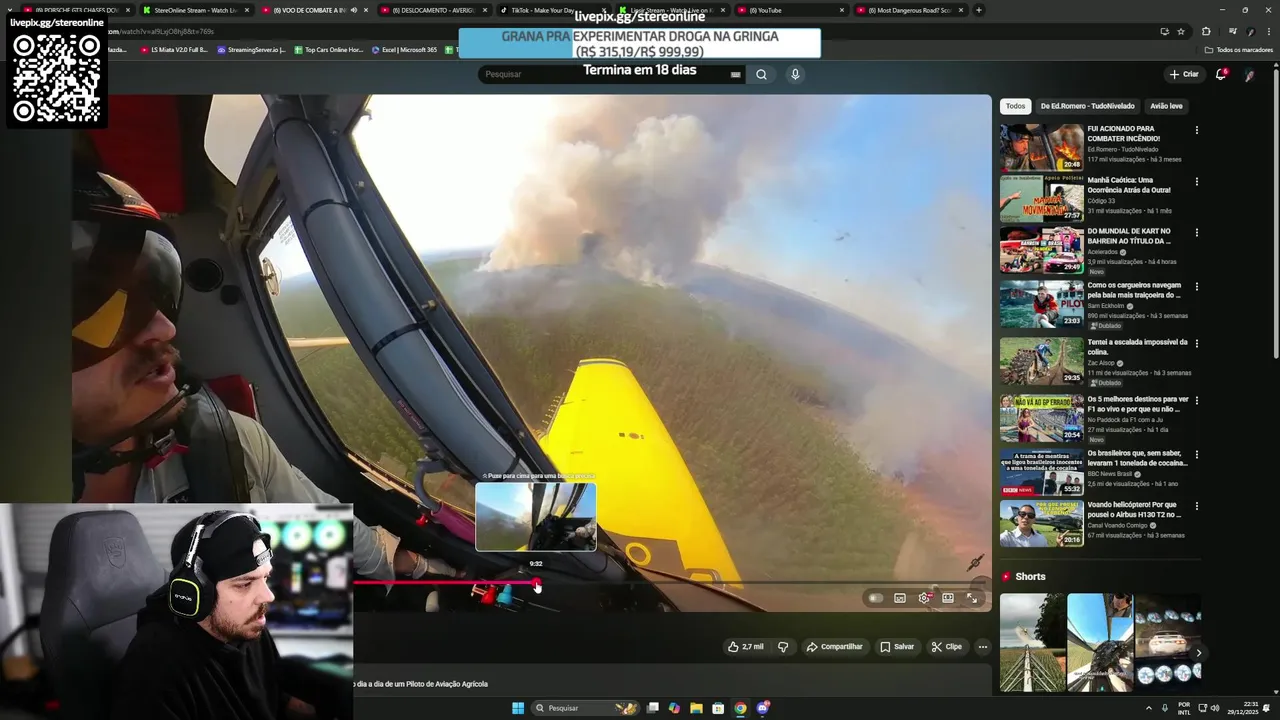Open first Shorts thumbnail with railway
1280x720 pixels.
pyautogui.click(x=1032, y=642)
